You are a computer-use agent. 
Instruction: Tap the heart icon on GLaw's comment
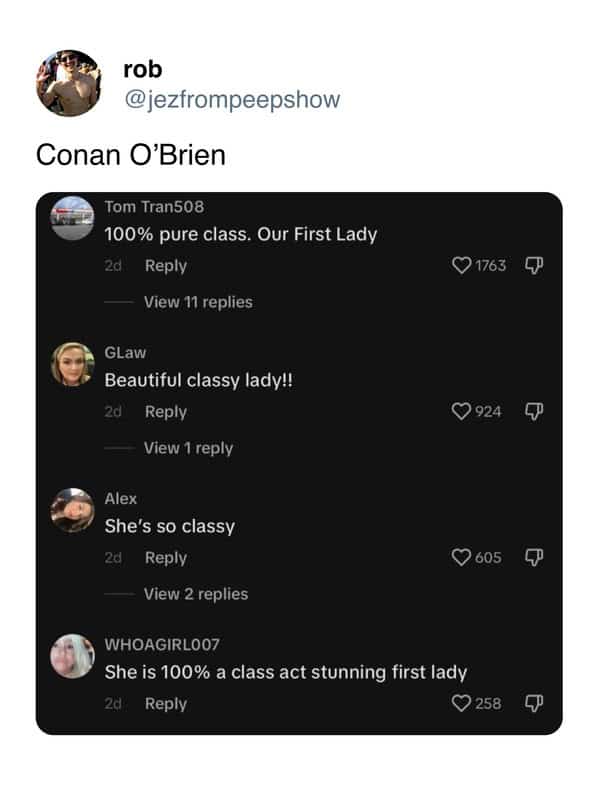point(461,412)
